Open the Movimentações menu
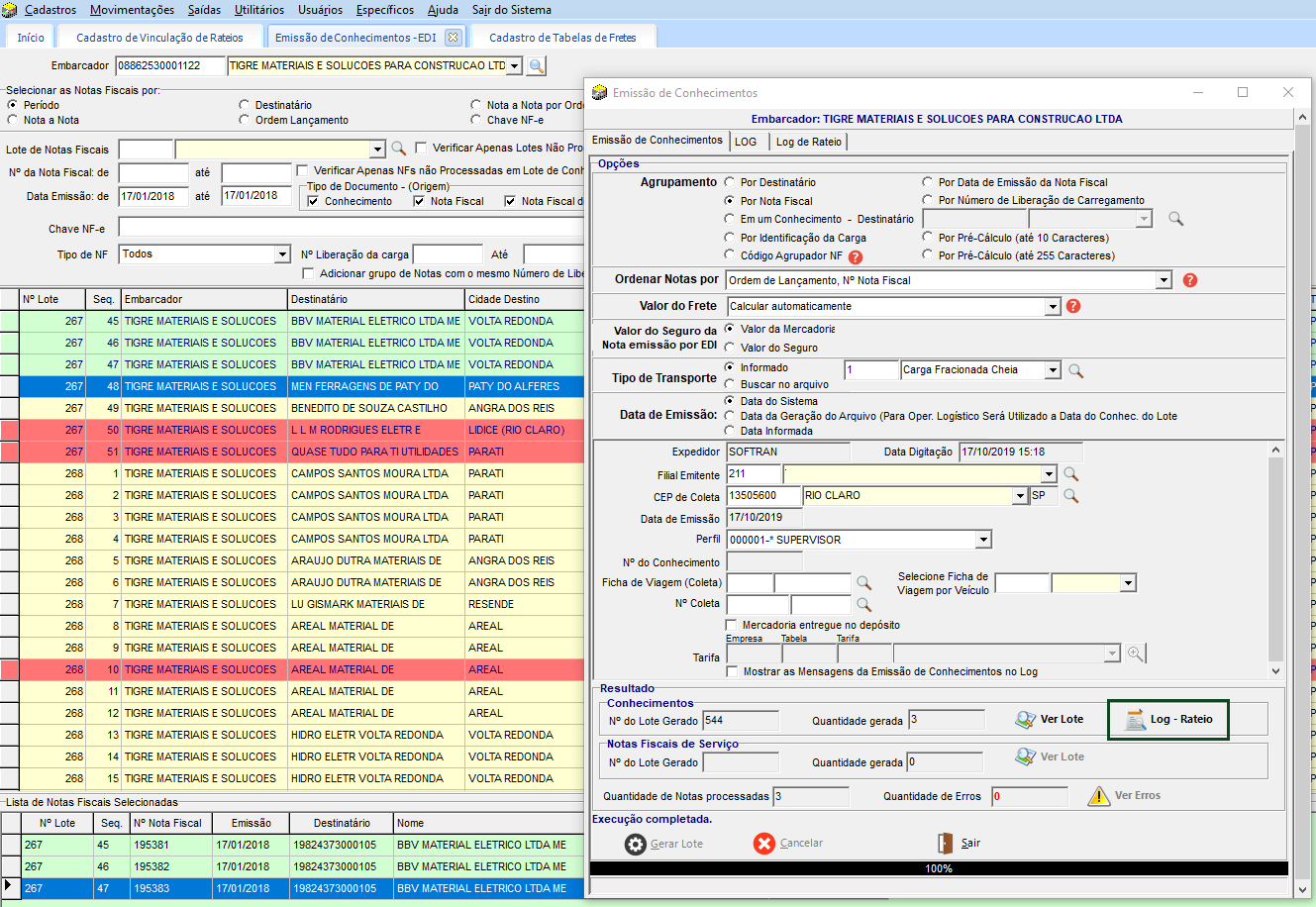This screenshot has height=907, width=1316. click(132, 10)
